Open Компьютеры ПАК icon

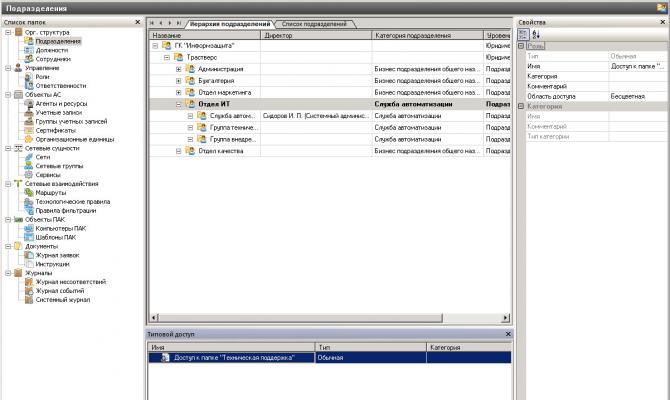(29, 228)
